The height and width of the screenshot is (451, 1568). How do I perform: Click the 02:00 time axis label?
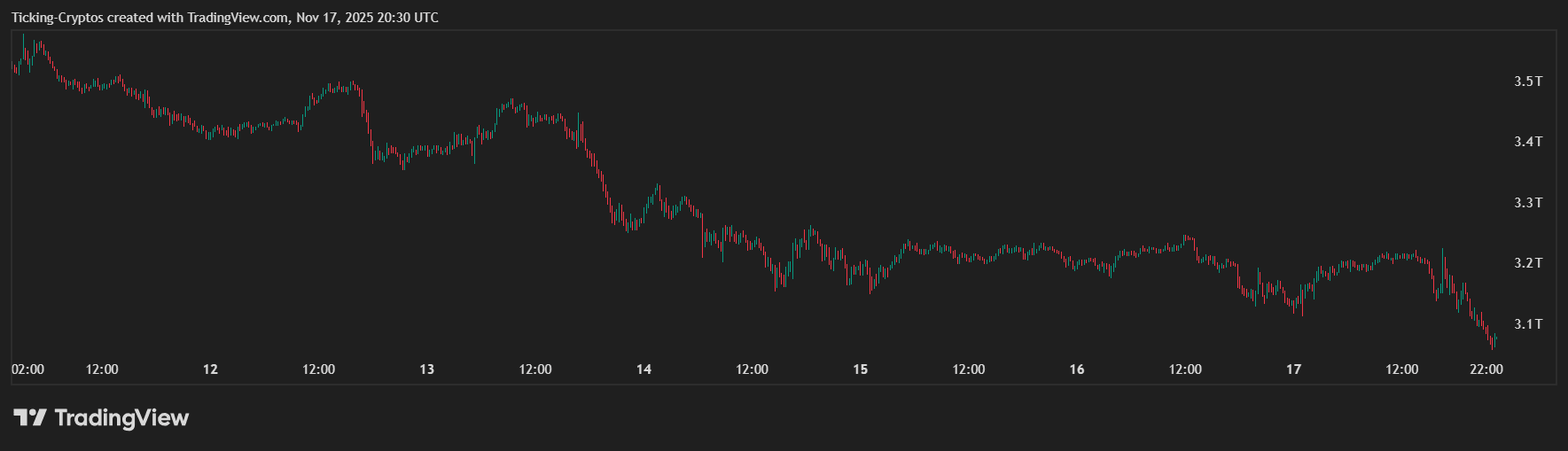tap(27, 369)
